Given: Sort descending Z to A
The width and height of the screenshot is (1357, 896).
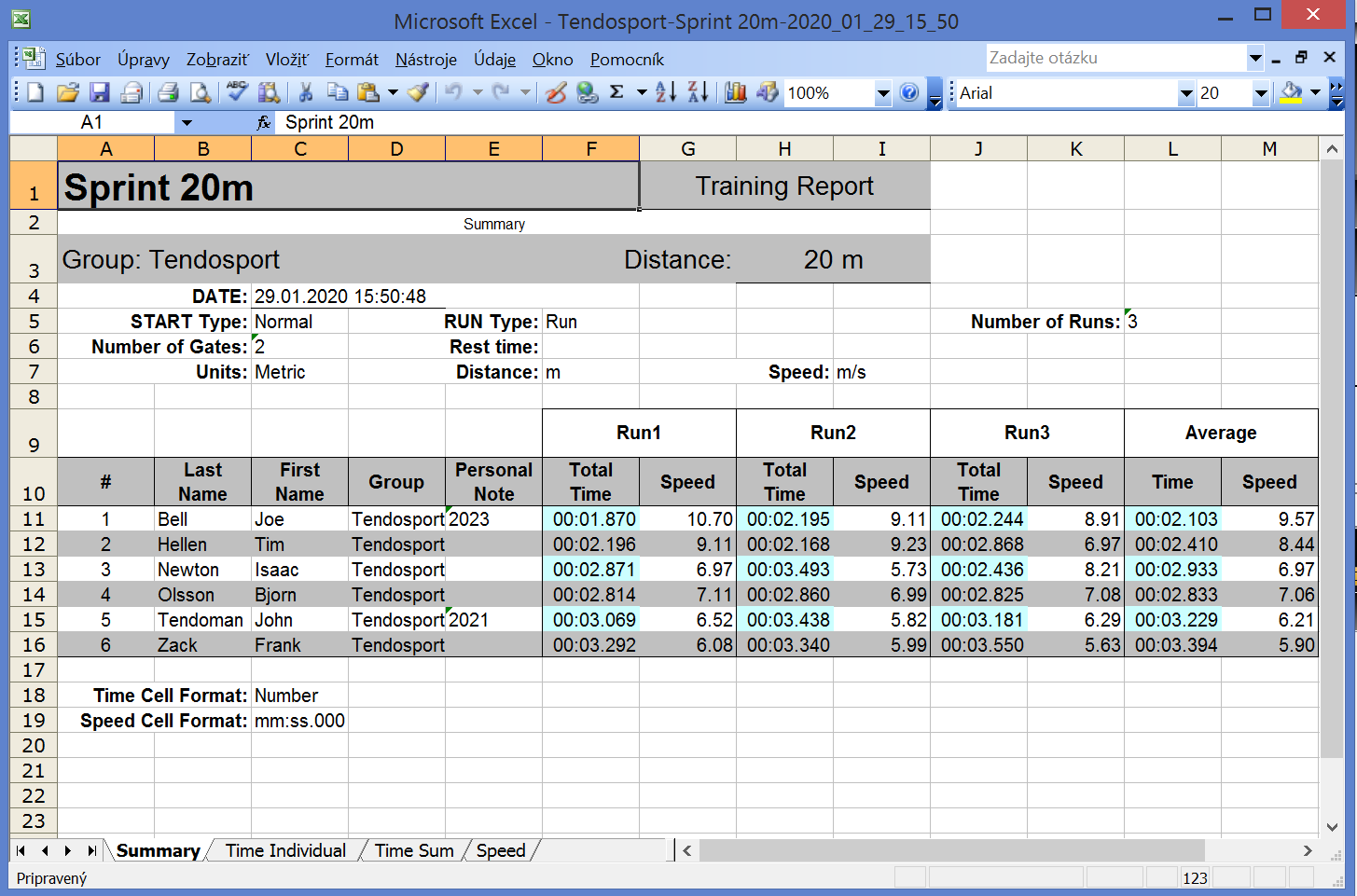Looking at the screenshot, I should 698,92.
